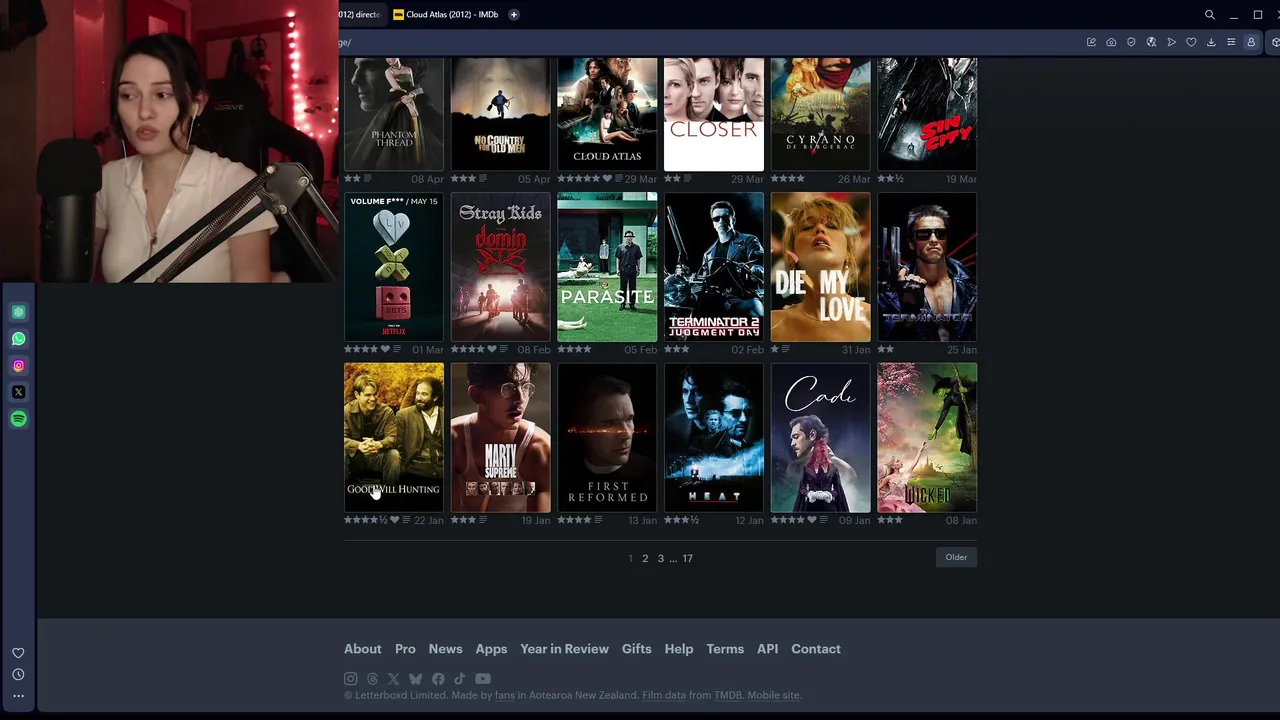This screenshot has width=1280, height=720.
Task: Open the Heat poster
Action: pos(714,438)
